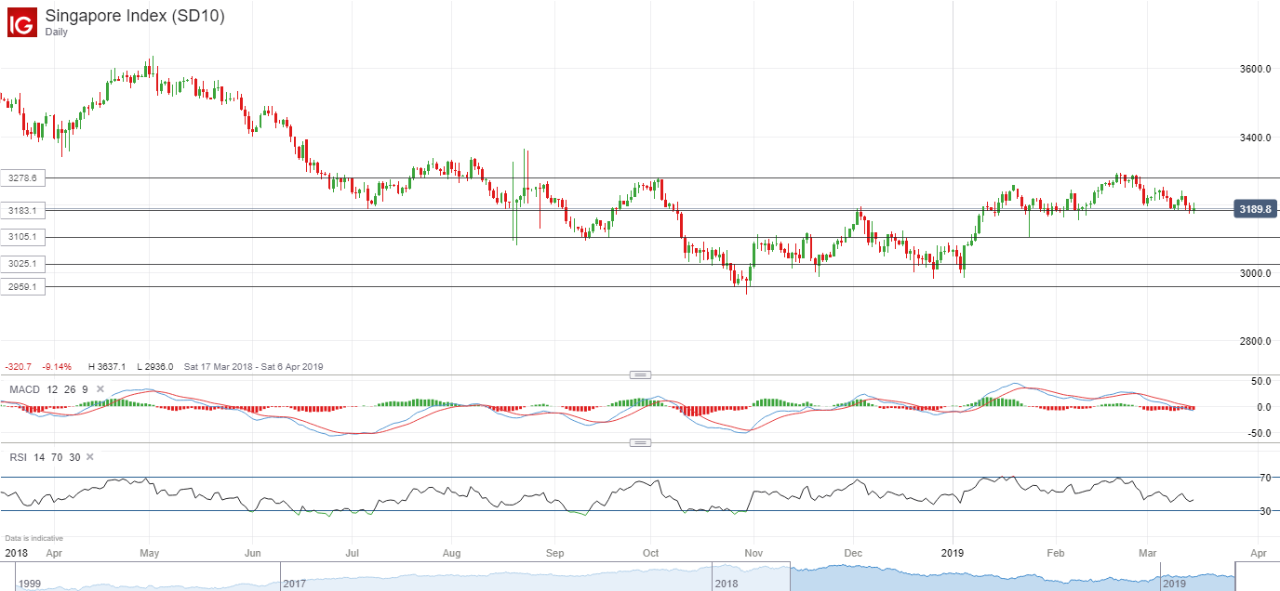The height and width of the screenshot is (591, 1280).
Task: Click the -320.7 change value
Action: click(x=18, y=367)
